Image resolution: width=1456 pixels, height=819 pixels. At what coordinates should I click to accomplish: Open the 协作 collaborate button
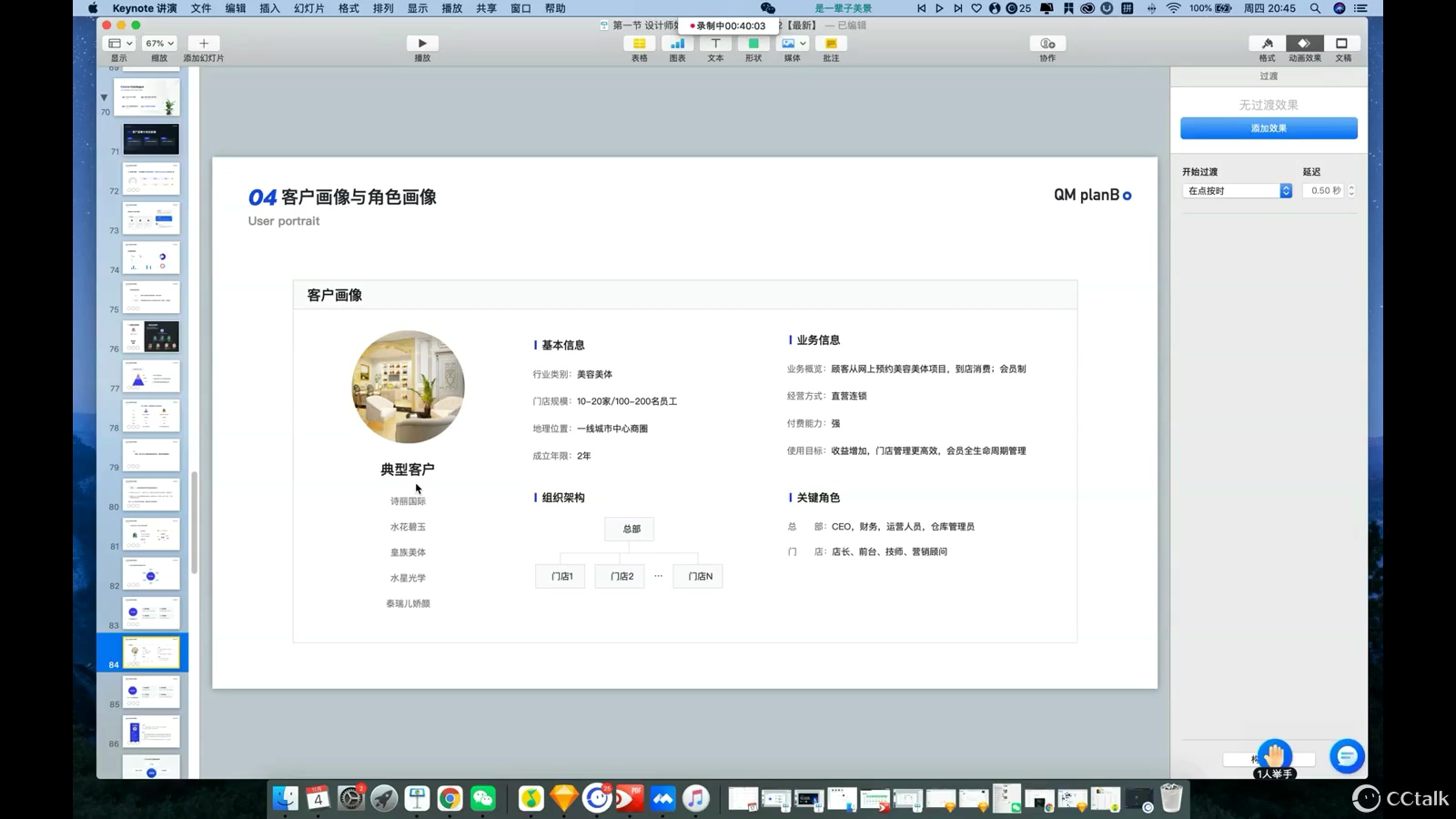tap(1047, 44)
